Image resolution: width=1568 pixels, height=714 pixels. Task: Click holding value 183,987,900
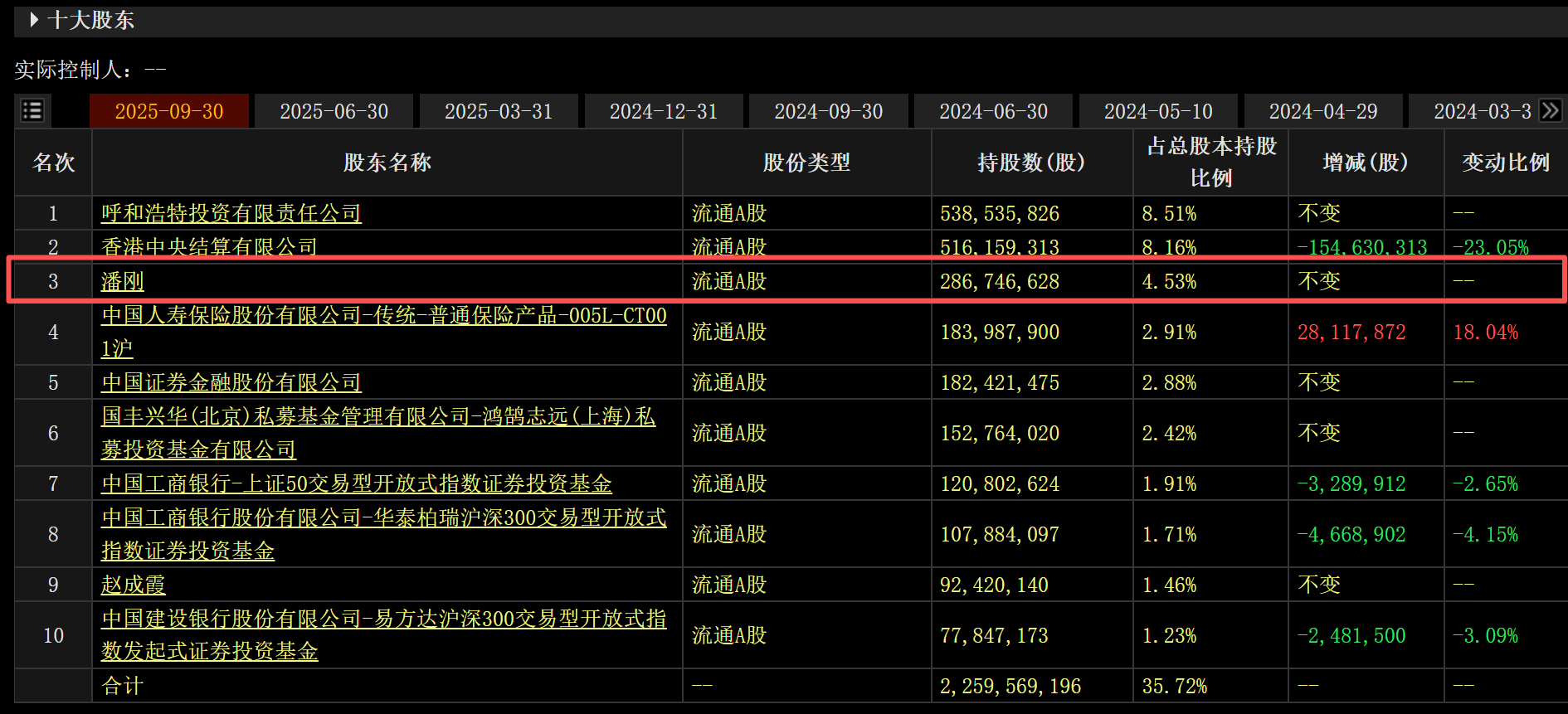click(1000, 332)
